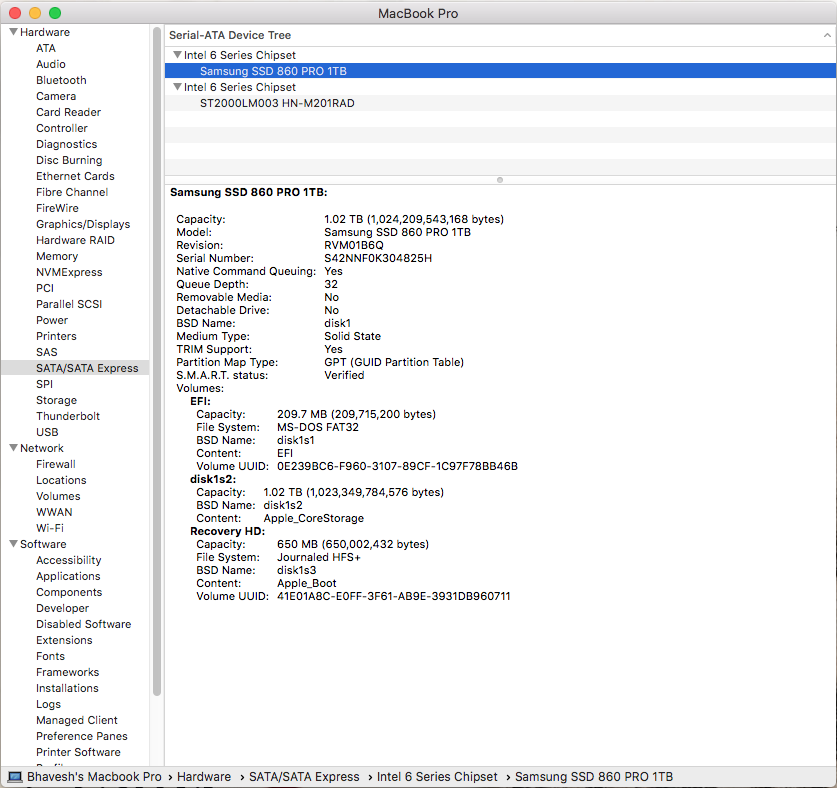Open Logs section

[x=49, y=705]
